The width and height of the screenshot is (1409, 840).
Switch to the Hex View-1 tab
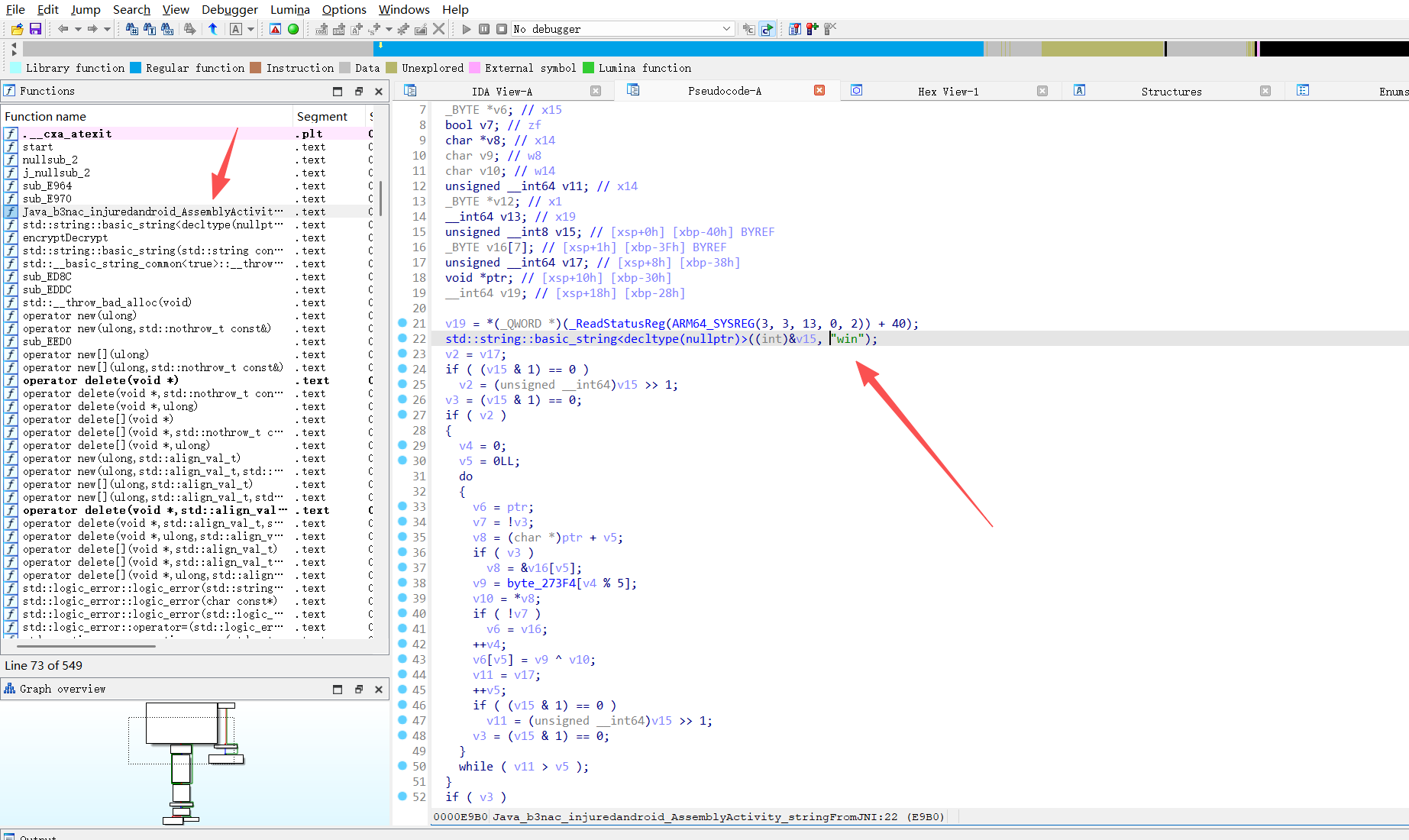[947, 91]
